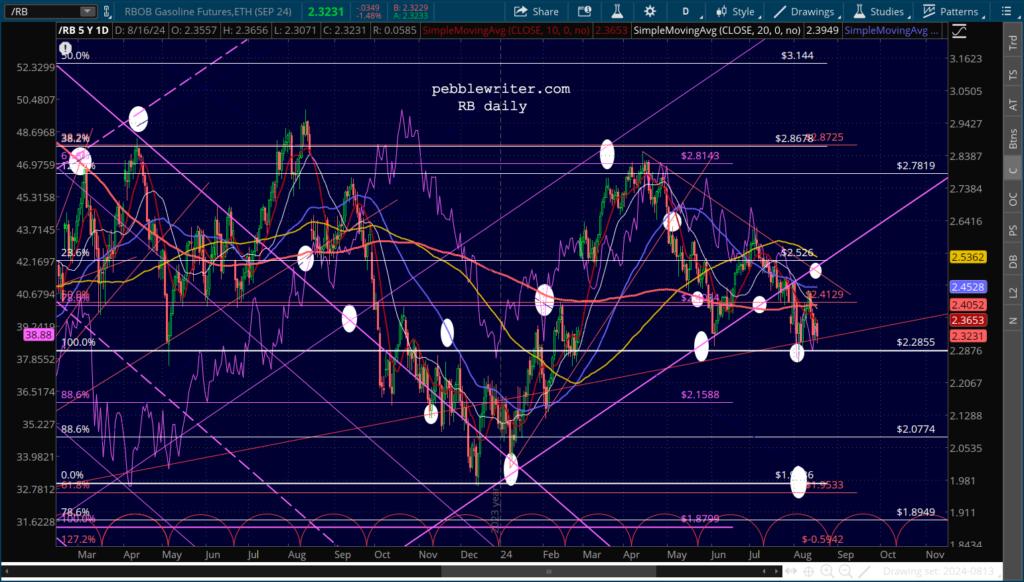Toggle the TS sidebar panel

[x=1013, y=76]
